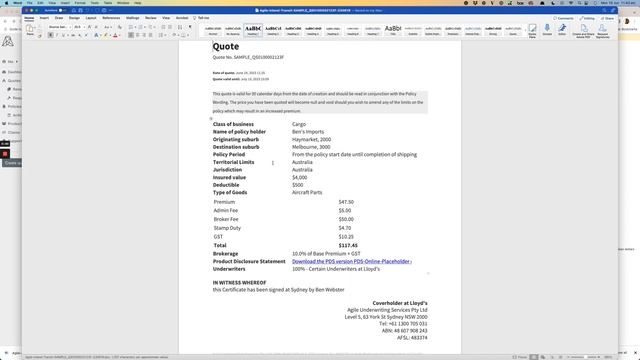Toggle Strikethrough formatting
The height and width of the screenshot is (360, 640).
[73, 35]
